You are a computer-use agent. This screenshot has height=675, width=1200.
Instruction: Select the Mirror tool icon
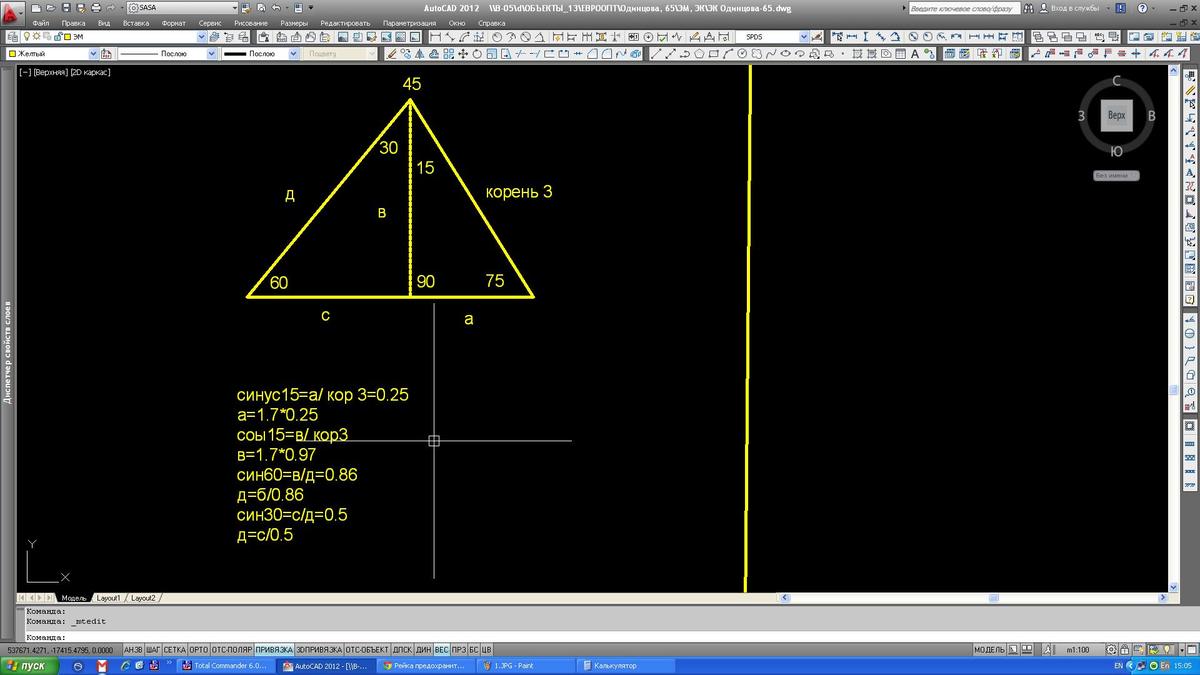pos(419,53)
